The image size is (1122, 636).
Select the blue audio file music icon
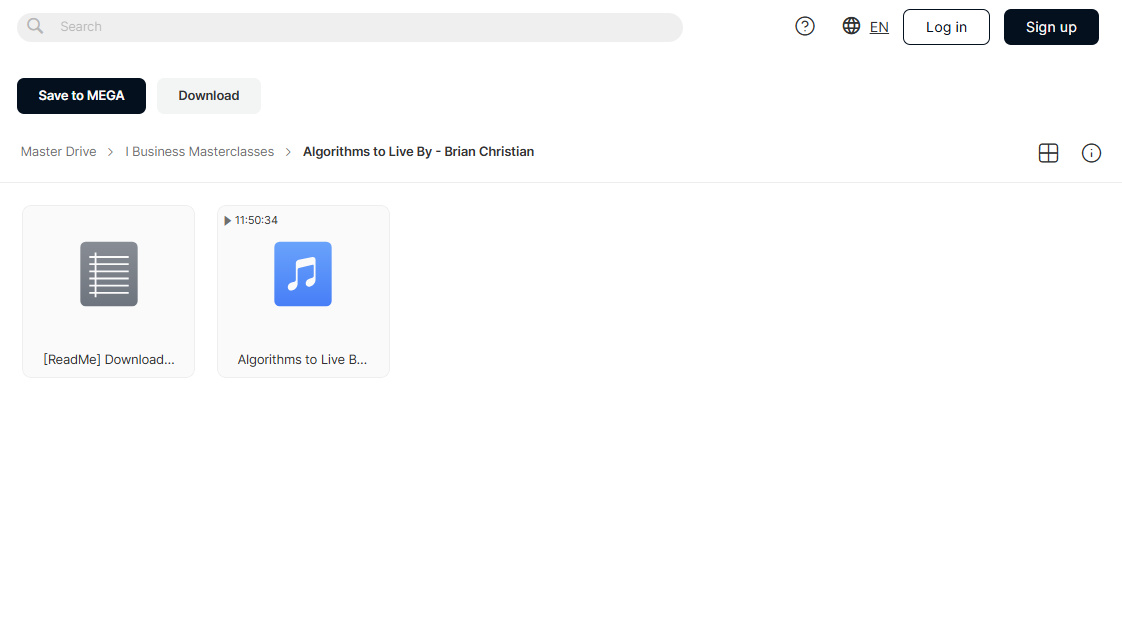(x=303, y=274)
